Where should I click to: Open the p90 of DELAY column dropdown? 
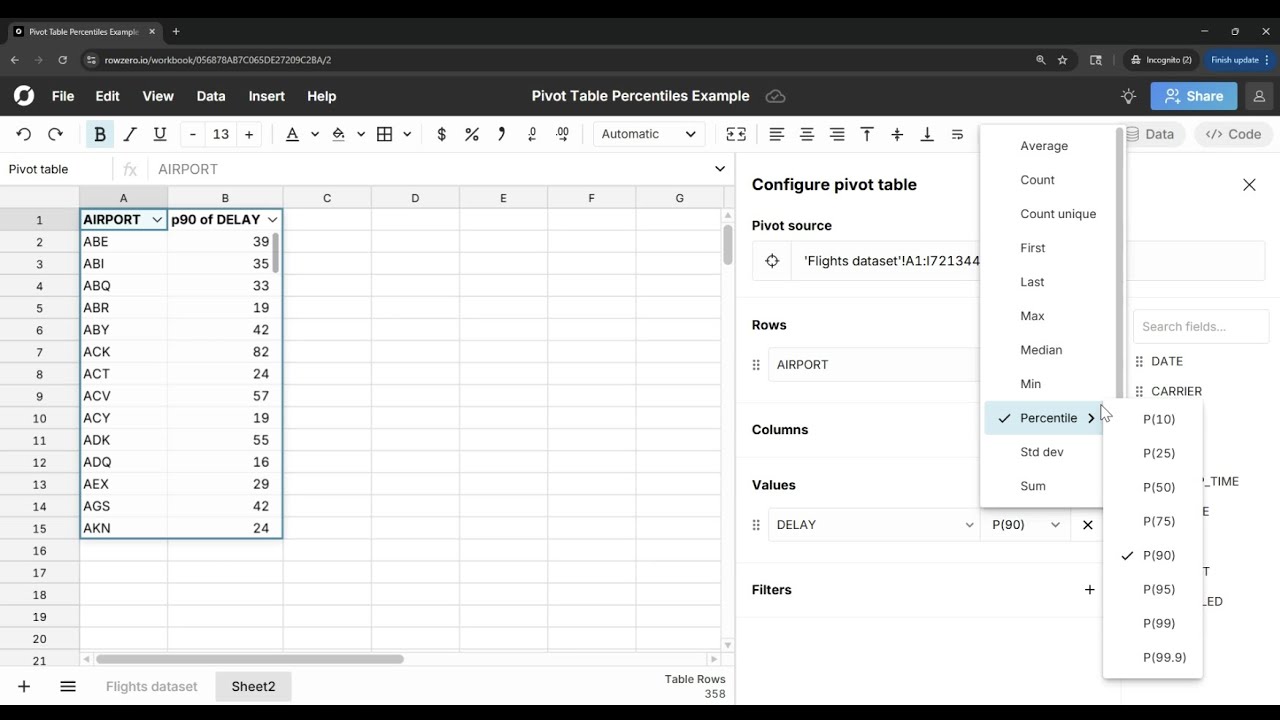click(x=272, y=219)
